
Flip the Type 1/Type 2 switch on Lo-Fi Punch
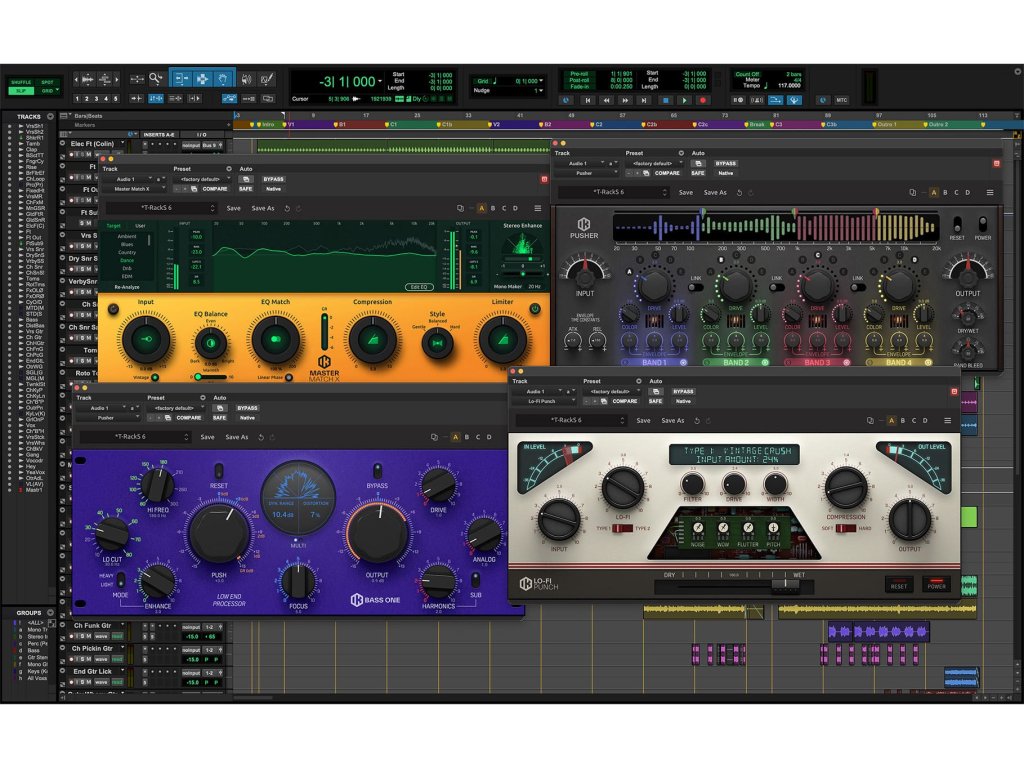point(622,528)
